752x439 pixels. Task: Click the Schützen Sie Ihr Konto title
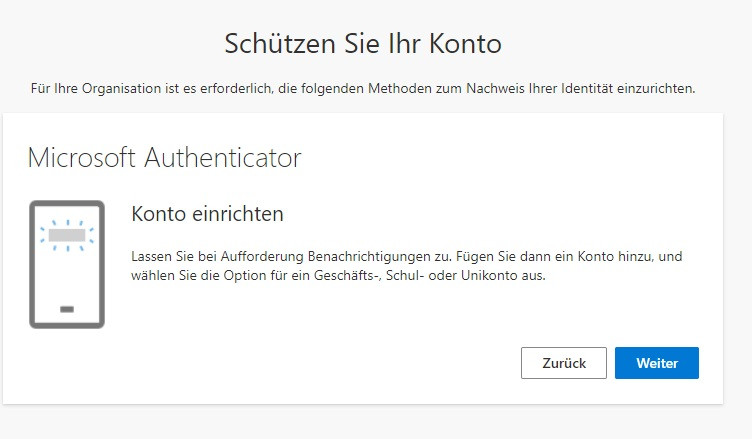[x=363, y=44]
